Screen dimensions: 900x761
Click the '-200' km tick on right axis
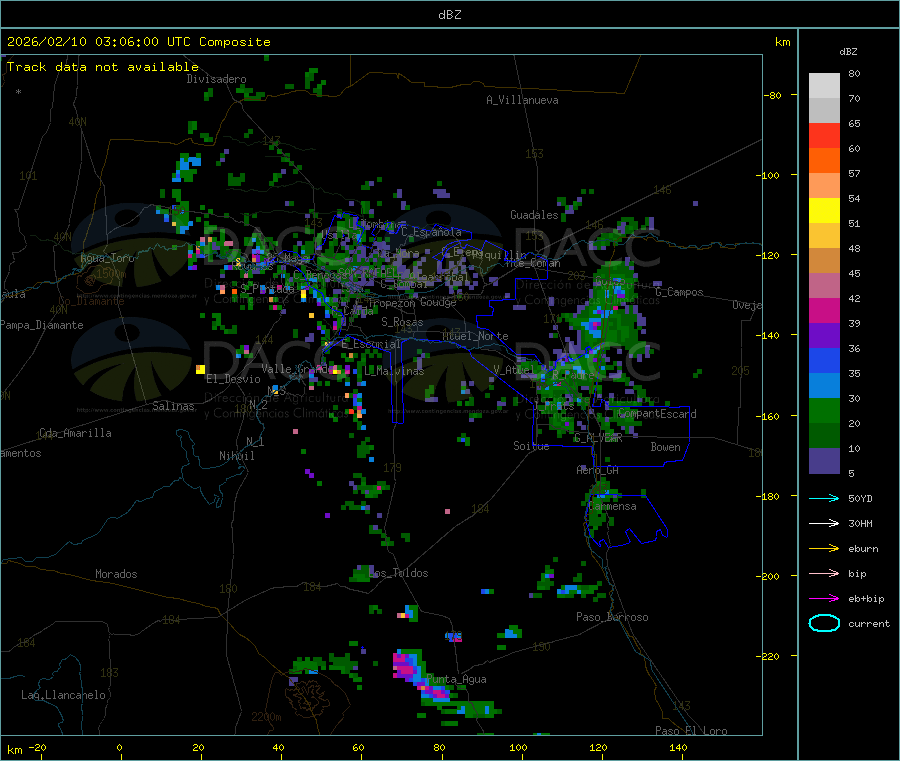click(x=770, y=576)
